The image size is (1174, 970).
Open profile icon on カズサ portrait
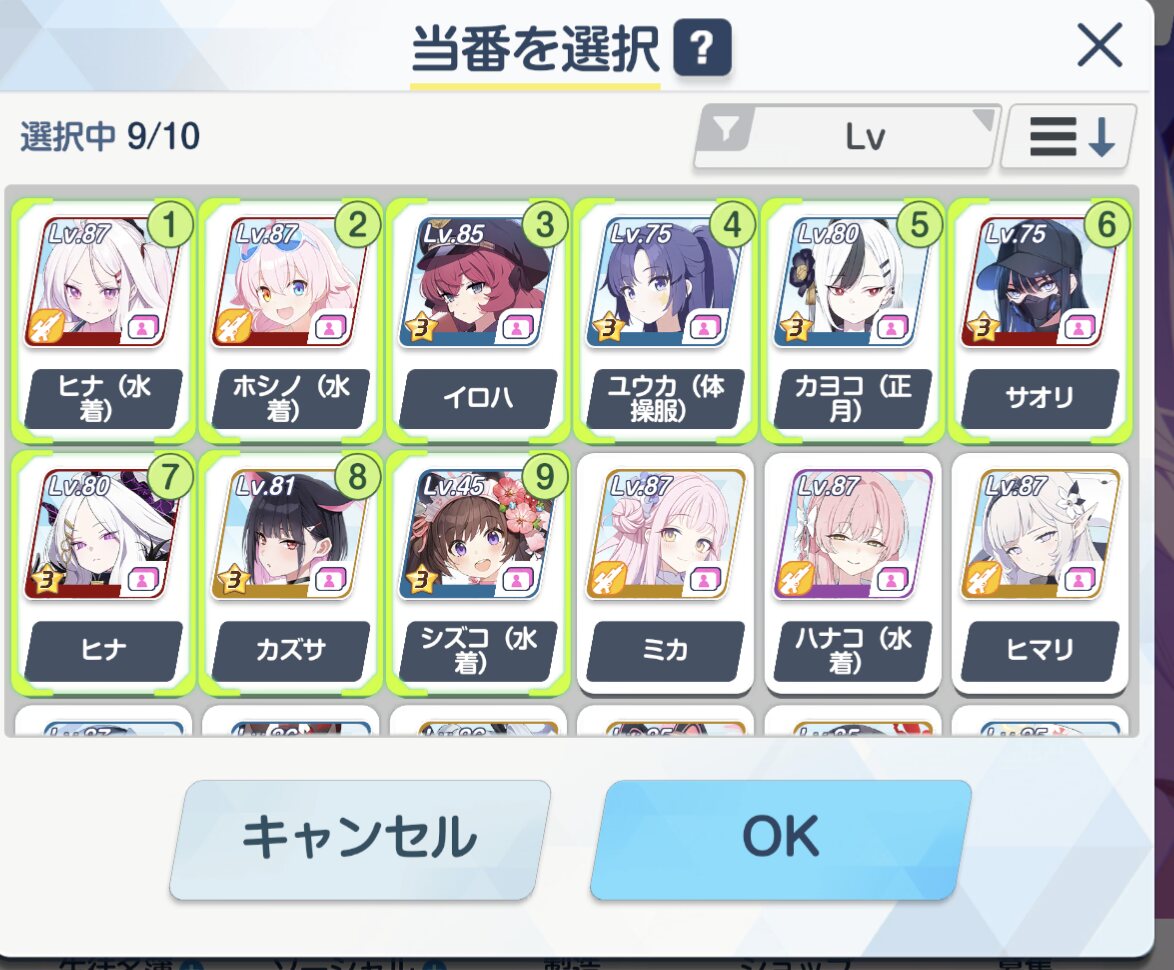pyautogui.click(x=331, y=580)
